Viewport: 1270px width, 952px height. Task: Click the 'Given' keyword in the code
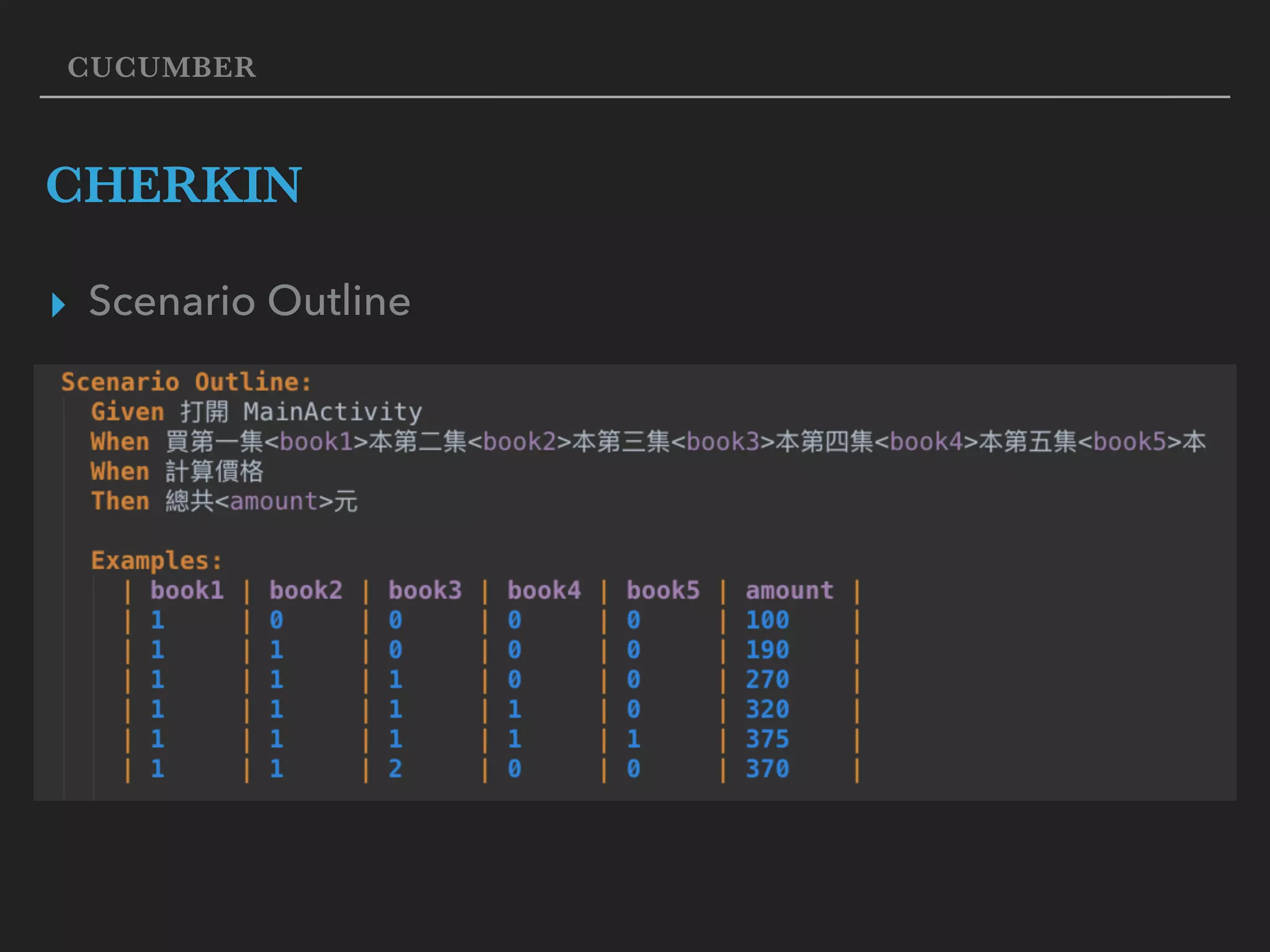tap(127, 412)
